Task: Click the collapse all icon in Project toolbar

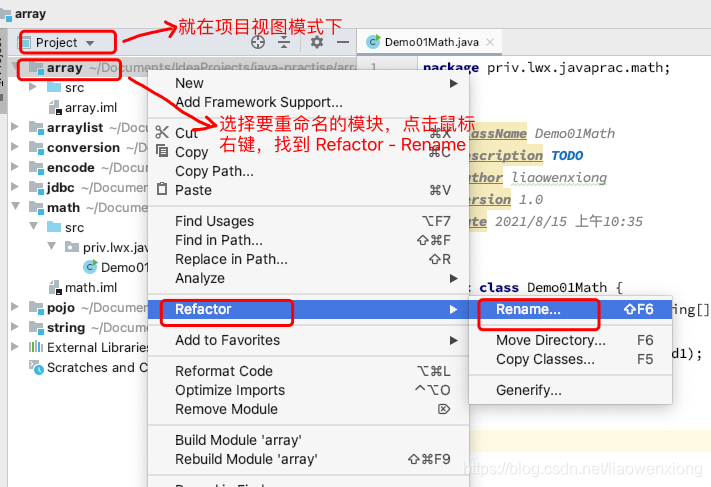Action: [x=284, y=42]
